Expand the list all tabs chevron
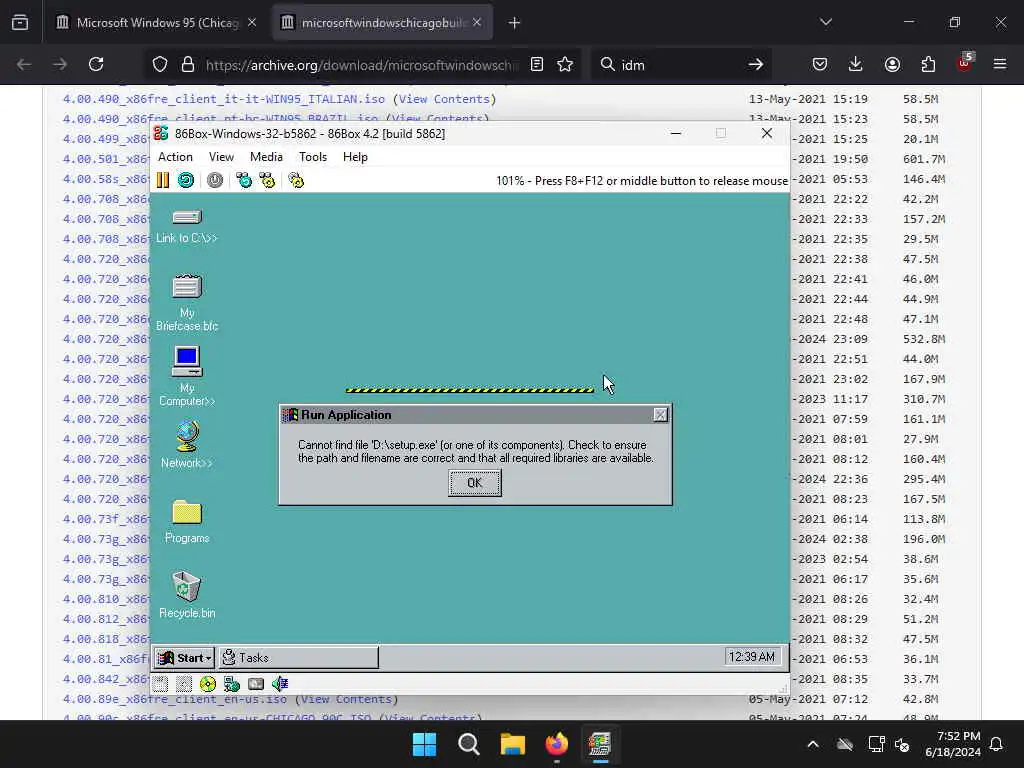 click(825, 22)
